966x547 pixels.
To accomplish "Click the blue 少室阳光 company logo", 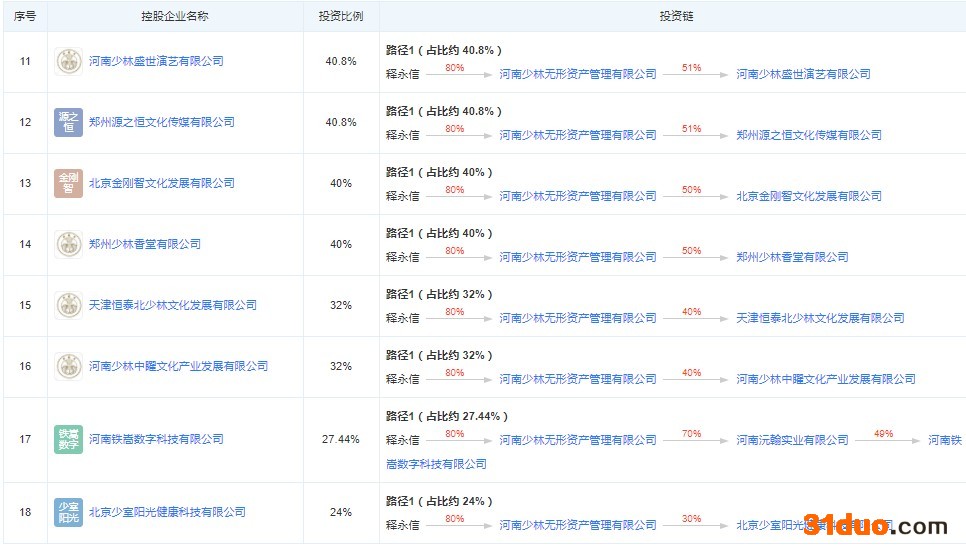I will [68, 512].
